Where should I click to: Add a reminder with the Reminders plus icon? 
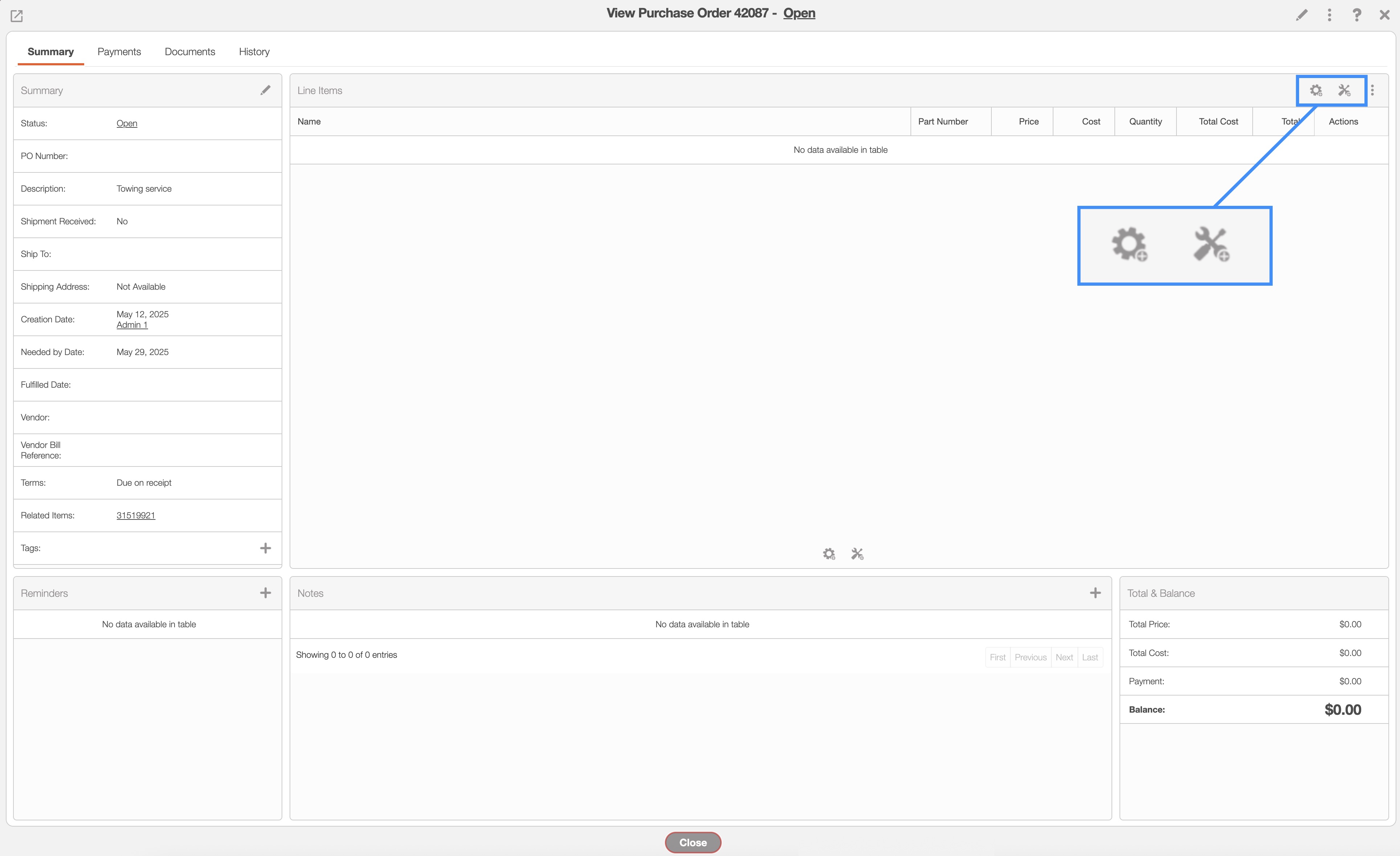[x=265, y=593]
